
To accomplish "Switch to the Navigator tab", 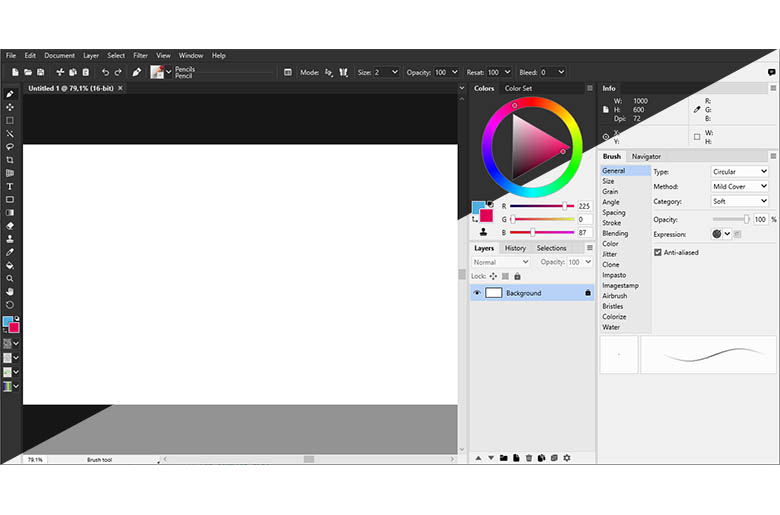I will [646, 156].
